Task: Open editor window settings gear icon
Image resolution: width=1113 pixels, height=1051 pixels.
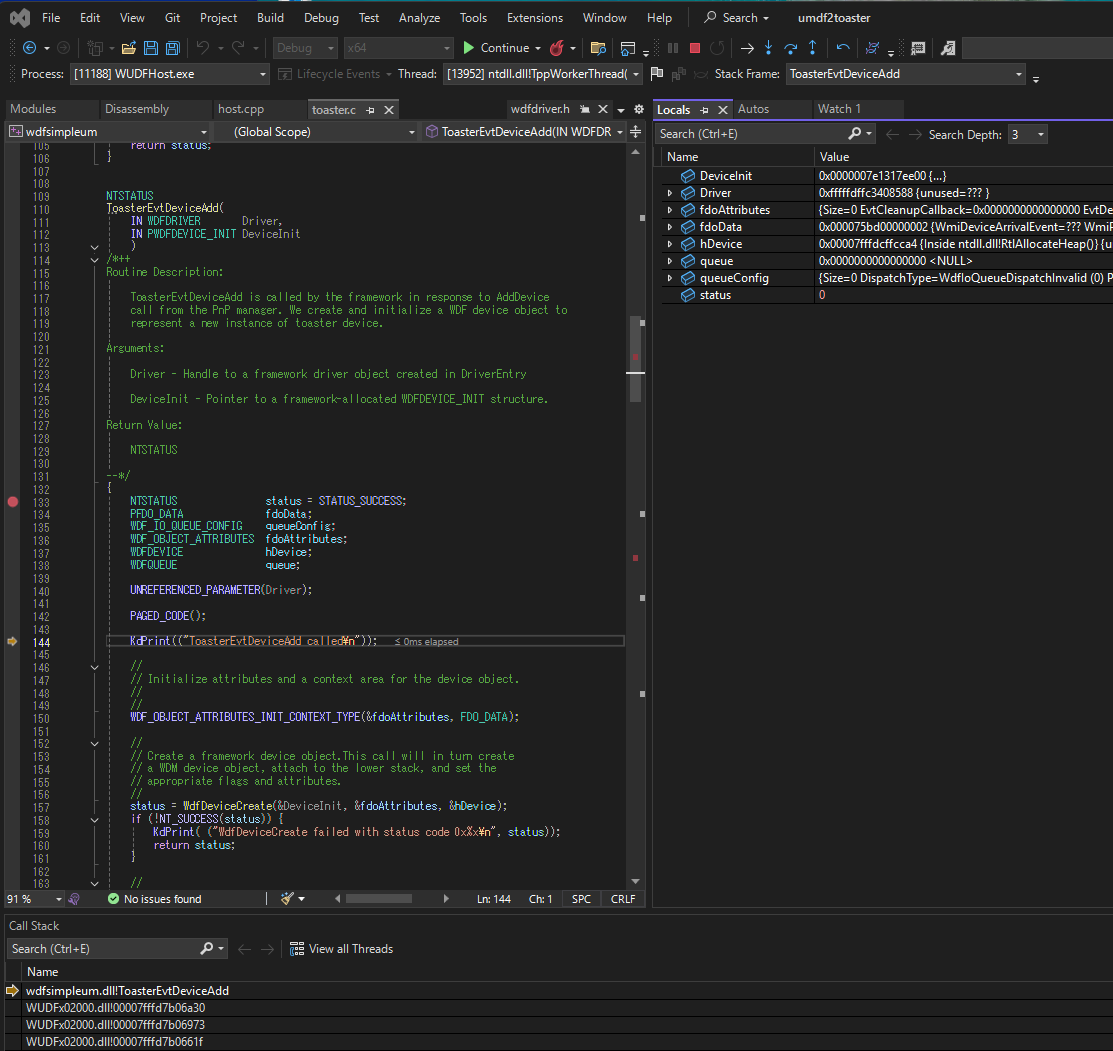Action: 638,109
